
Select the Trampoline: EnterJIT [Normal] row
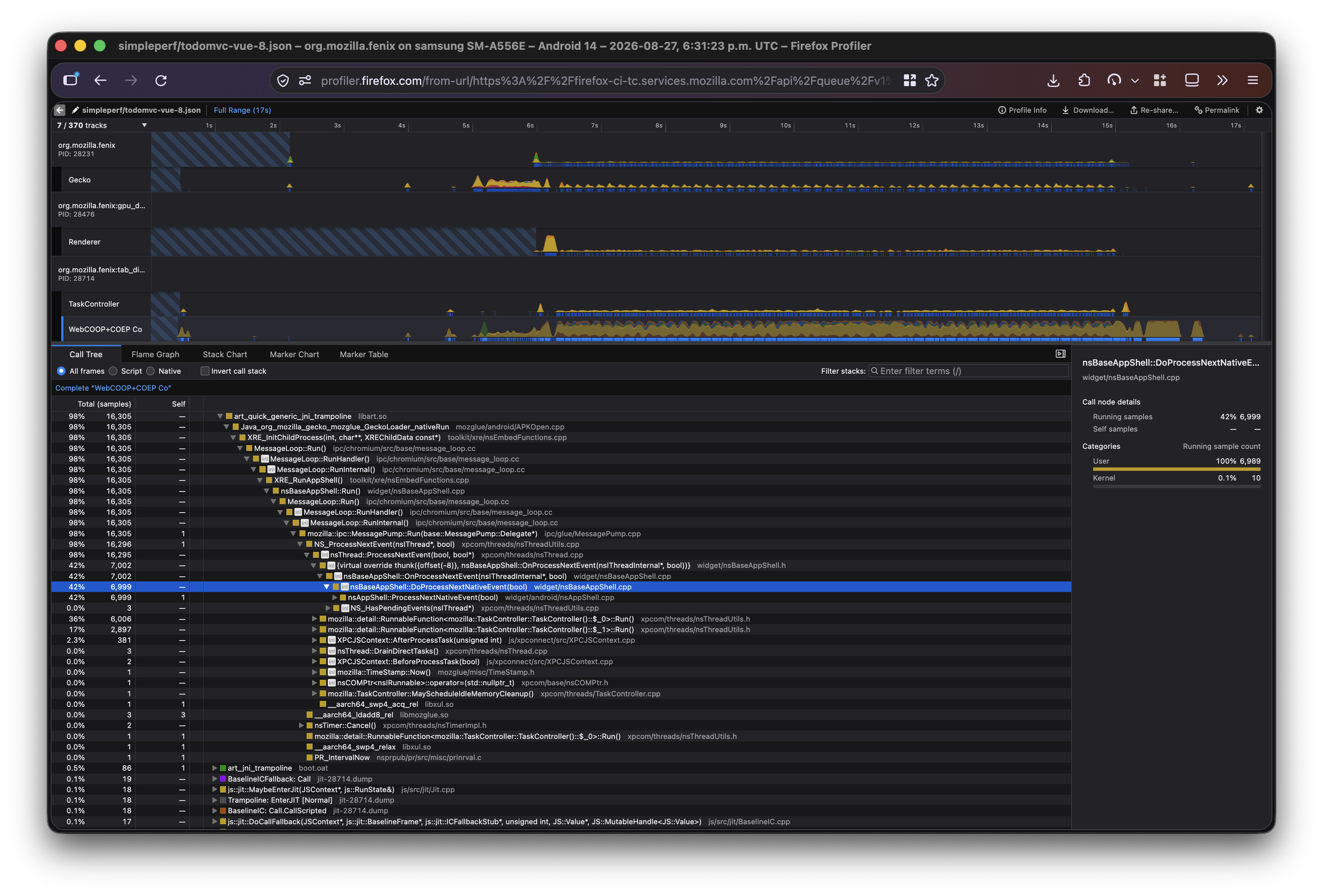click(x=561, y=801)
